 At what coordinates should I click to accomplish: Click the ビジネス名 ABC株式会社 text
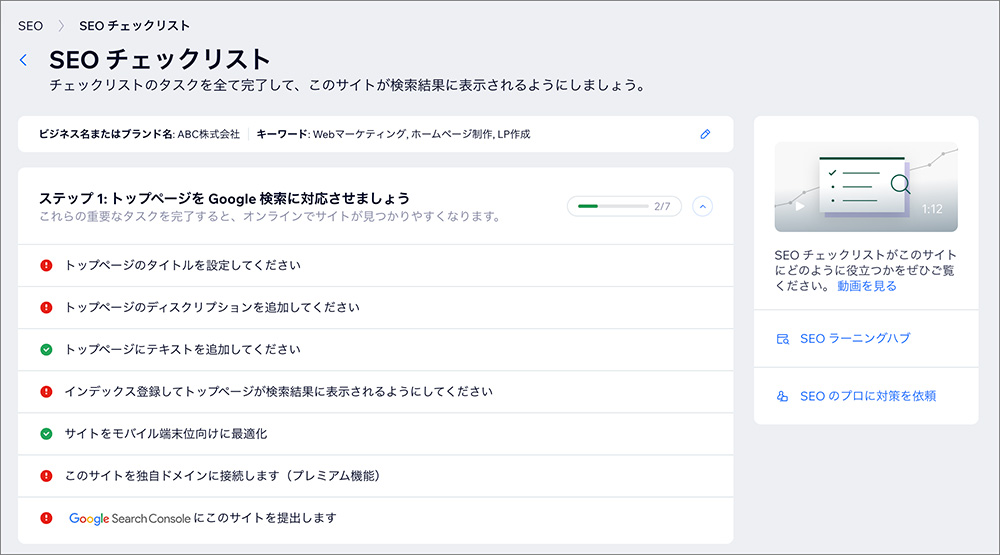point(139,134)
